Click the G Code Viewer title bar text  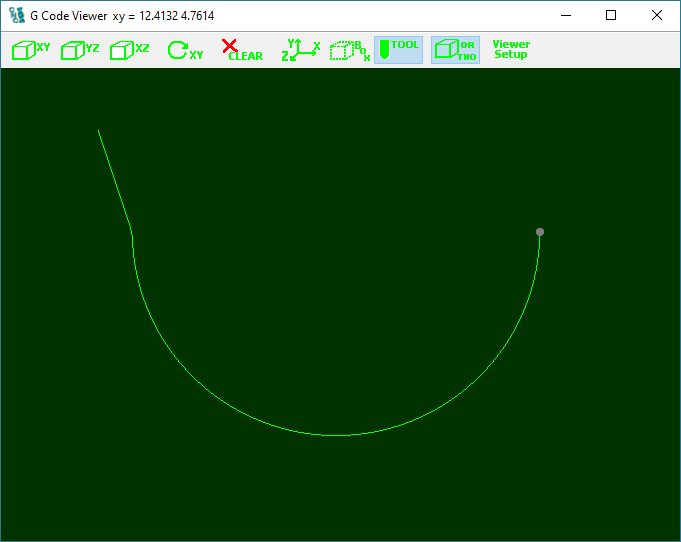tap(122, 16)
